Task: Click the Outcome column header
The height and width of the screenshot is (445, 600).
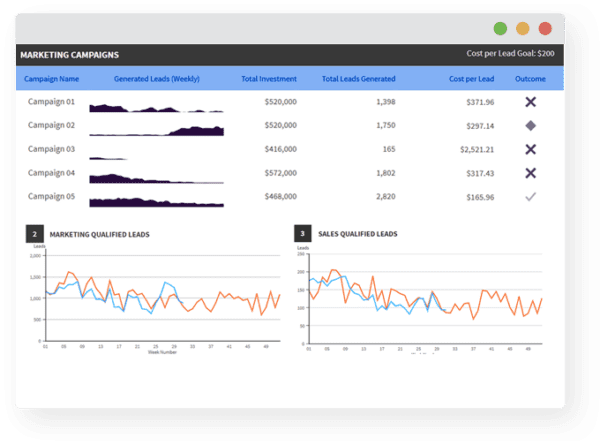Action: coord(530,79)
